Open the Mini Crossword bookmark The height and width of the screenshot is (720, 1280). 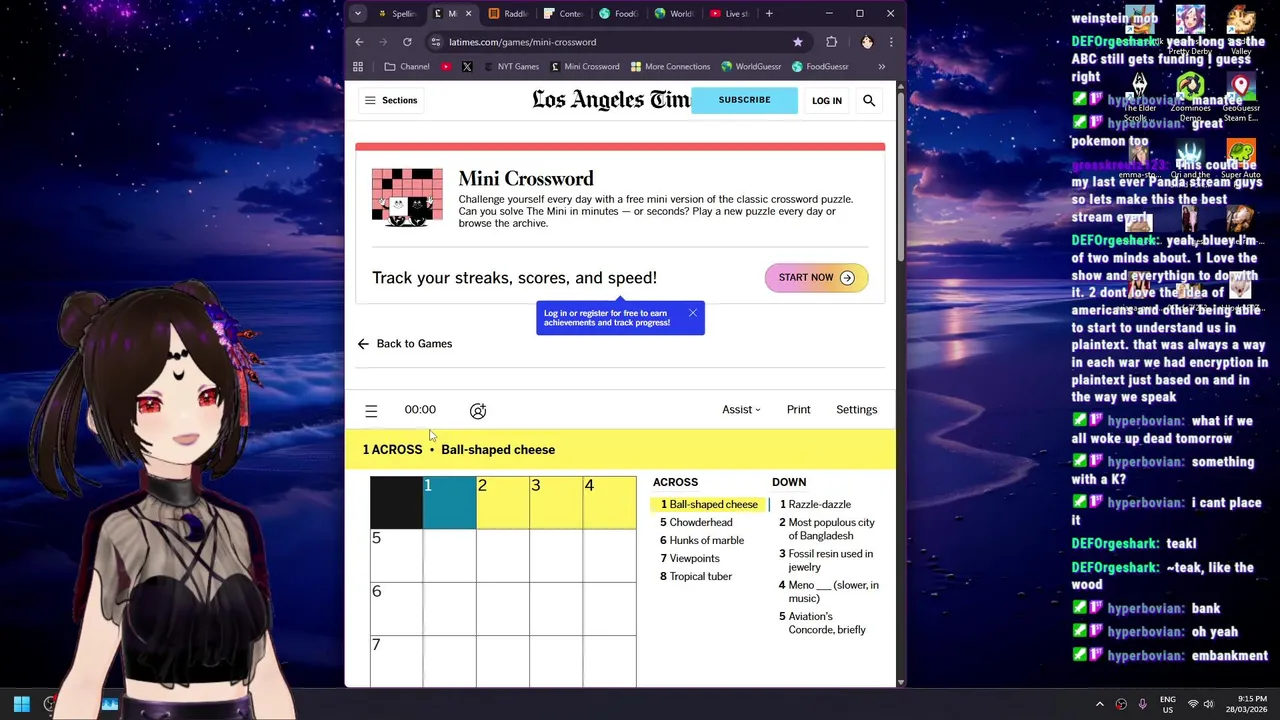click(585, 67)
